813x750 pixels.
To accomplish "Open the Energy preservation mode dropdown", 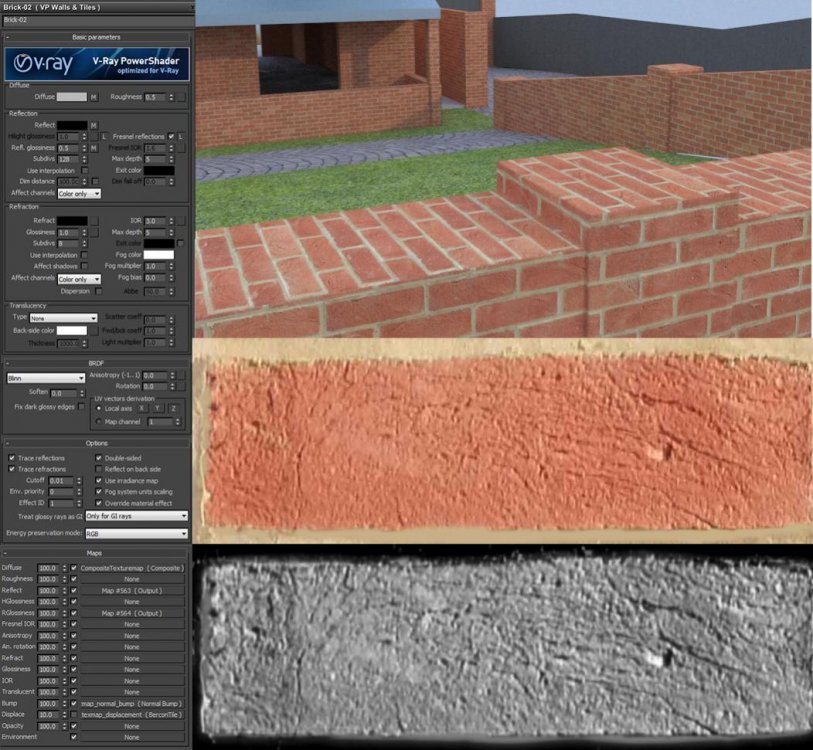I will [136, 534].
